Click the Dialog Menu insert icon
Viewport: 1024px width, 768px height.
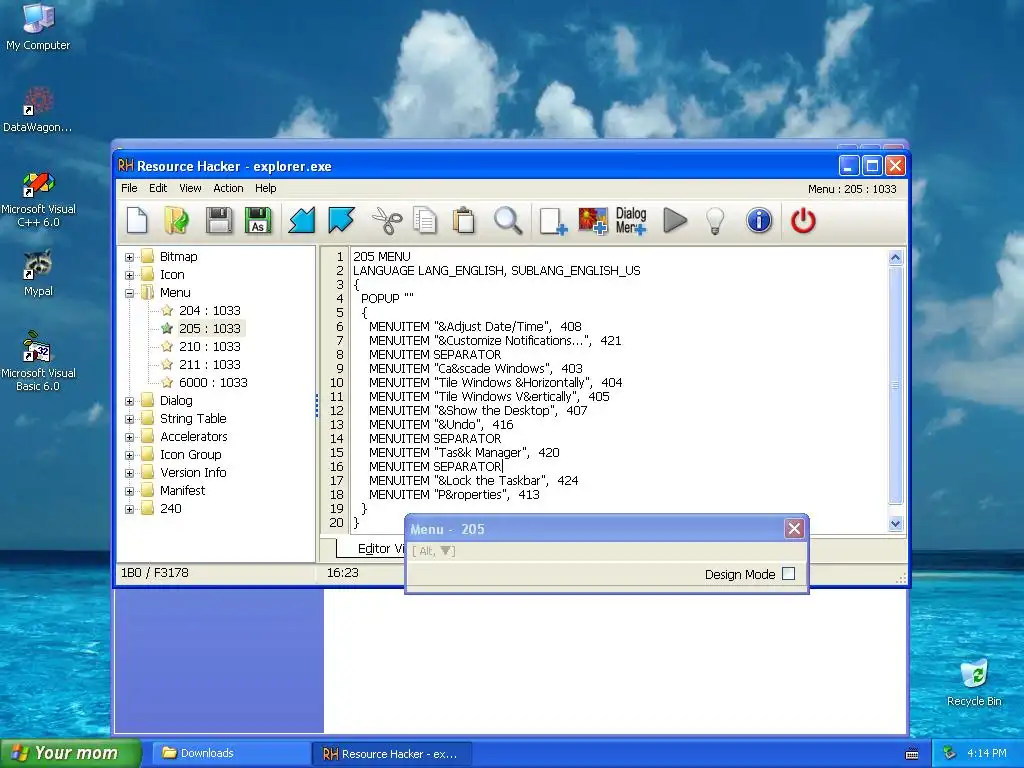click(x=631, y=221)
